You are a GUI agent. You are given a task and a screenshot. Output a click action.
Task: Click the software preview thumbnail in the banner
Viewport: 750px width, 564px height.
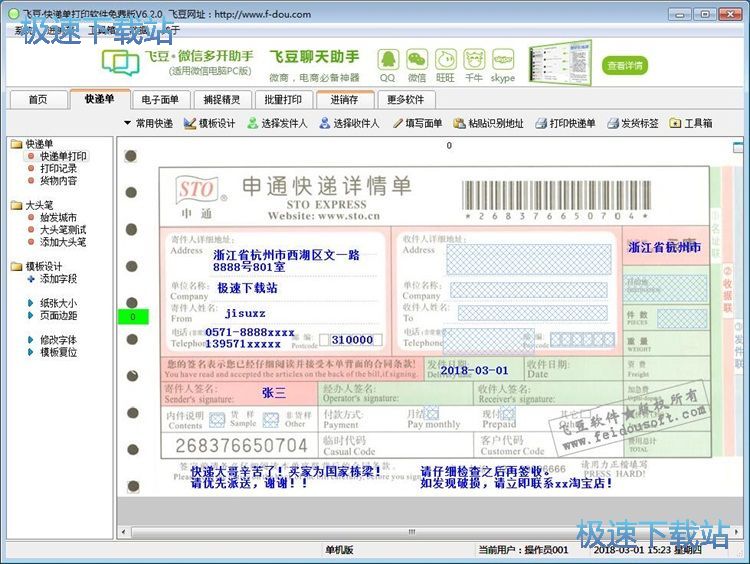[x=560, y=63]
